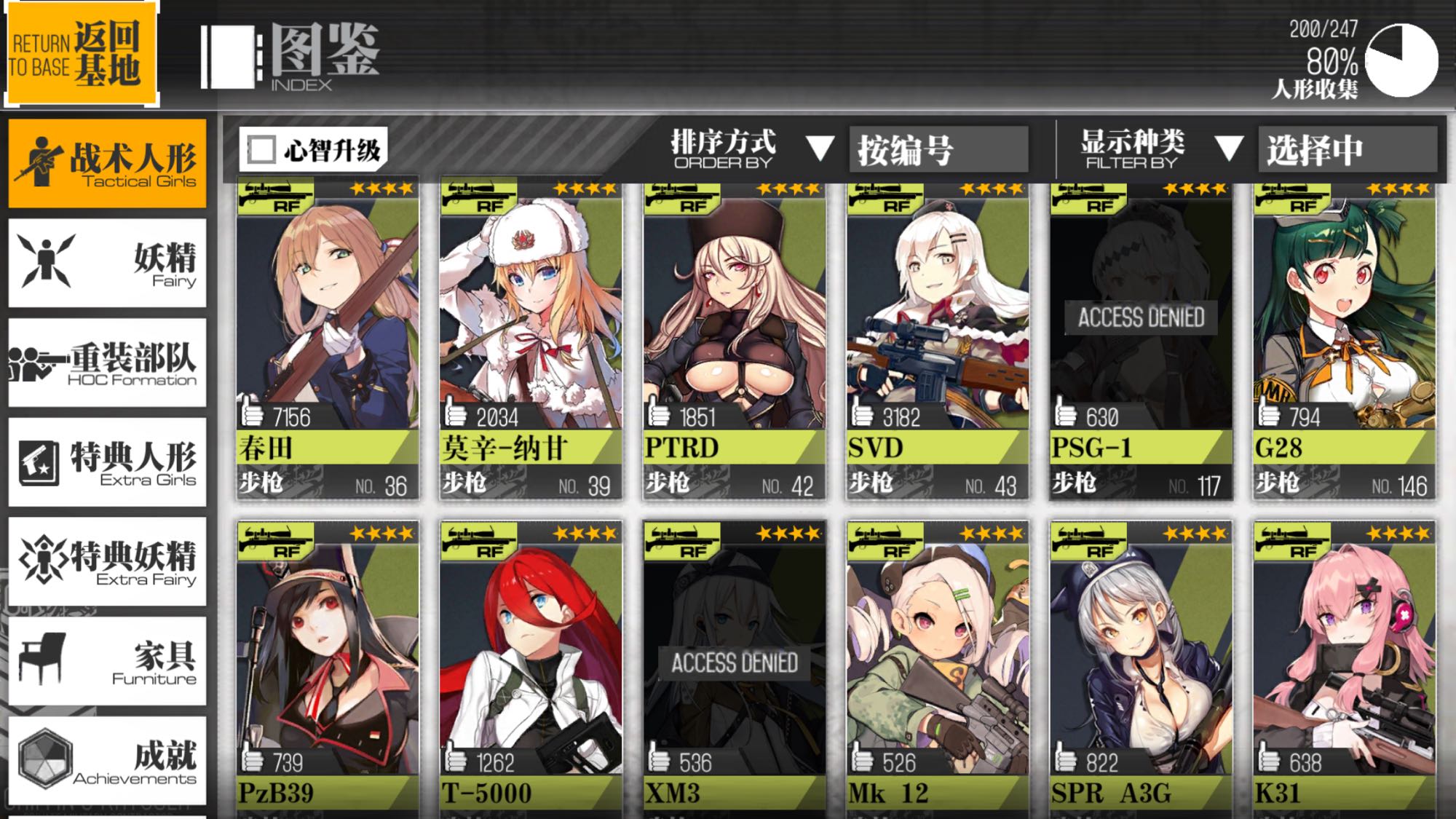This screenshot has height=819, width=1456.
Task: Click the Extra Fairy emblem icon
Action: click(44, 560)
